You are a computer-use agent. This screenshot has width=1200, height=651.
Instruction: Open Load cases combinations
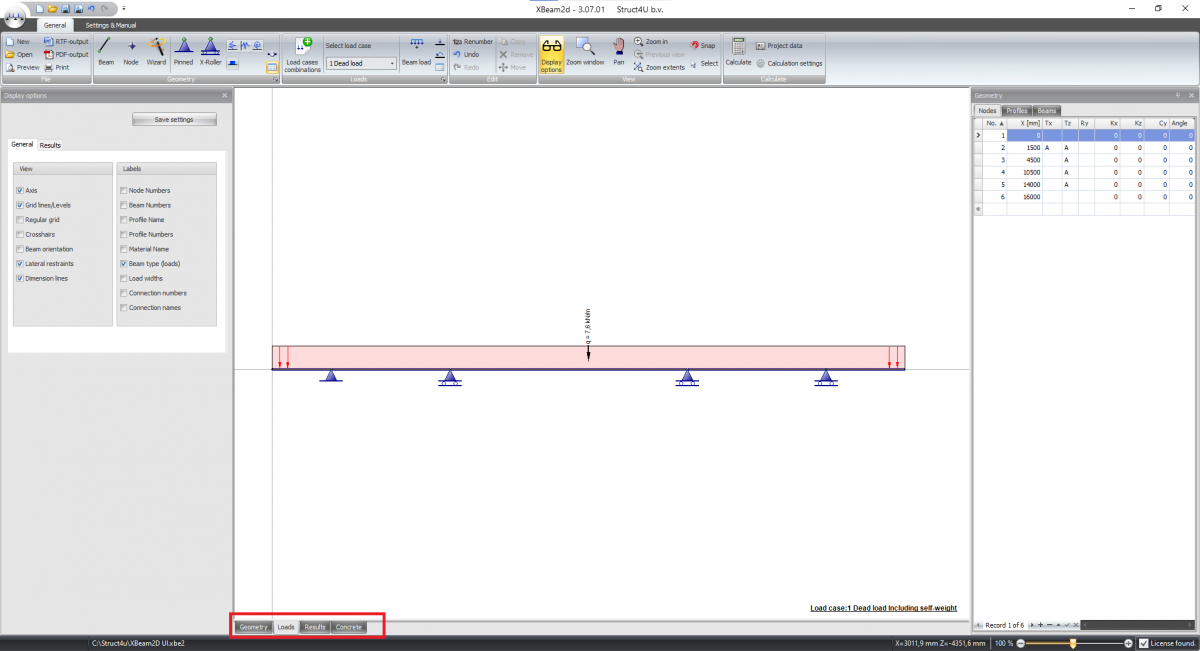pos(302,52)
